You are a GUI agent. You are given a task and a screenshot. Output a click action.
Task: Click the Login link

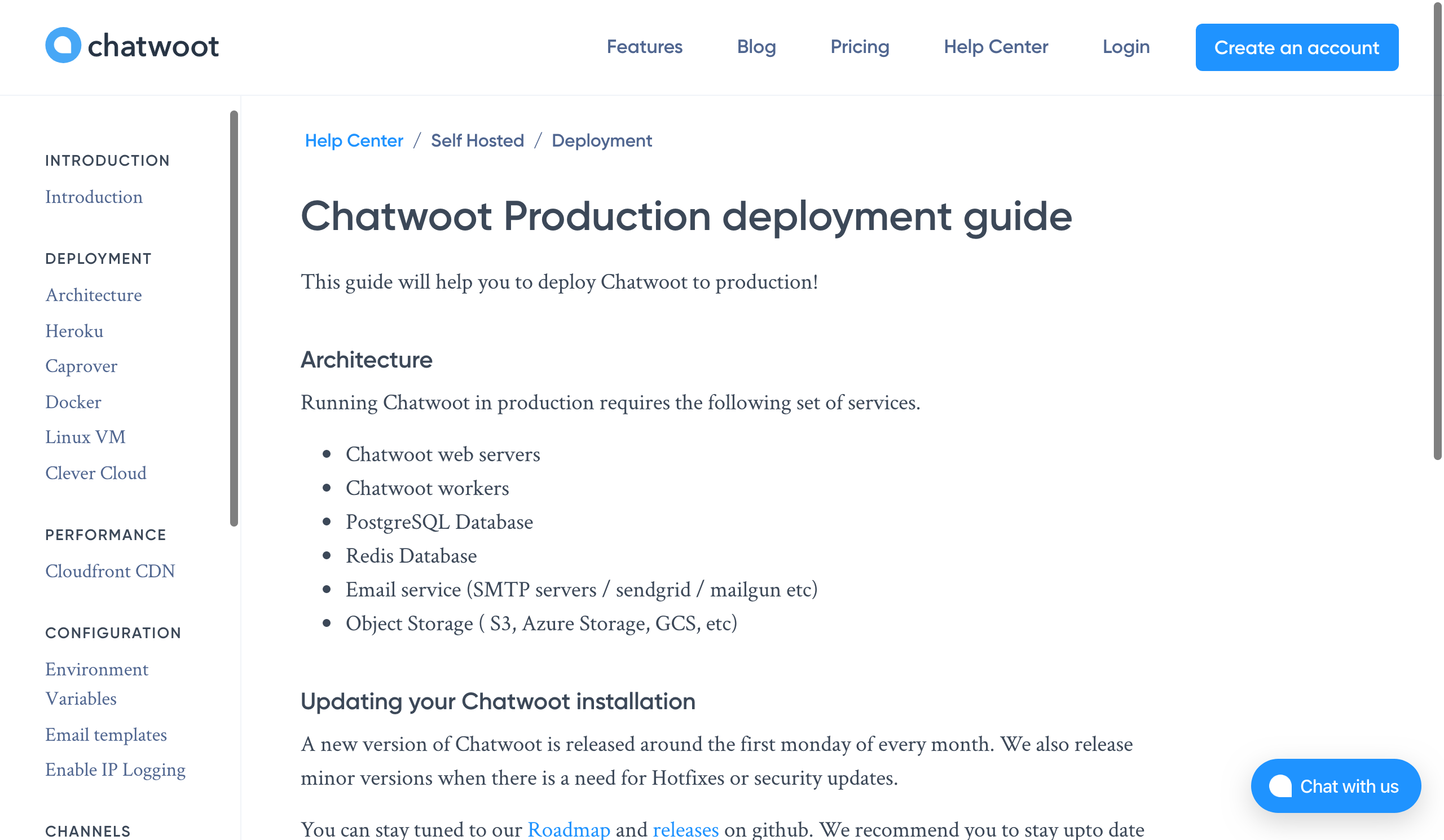click(x=1126, y=47)
